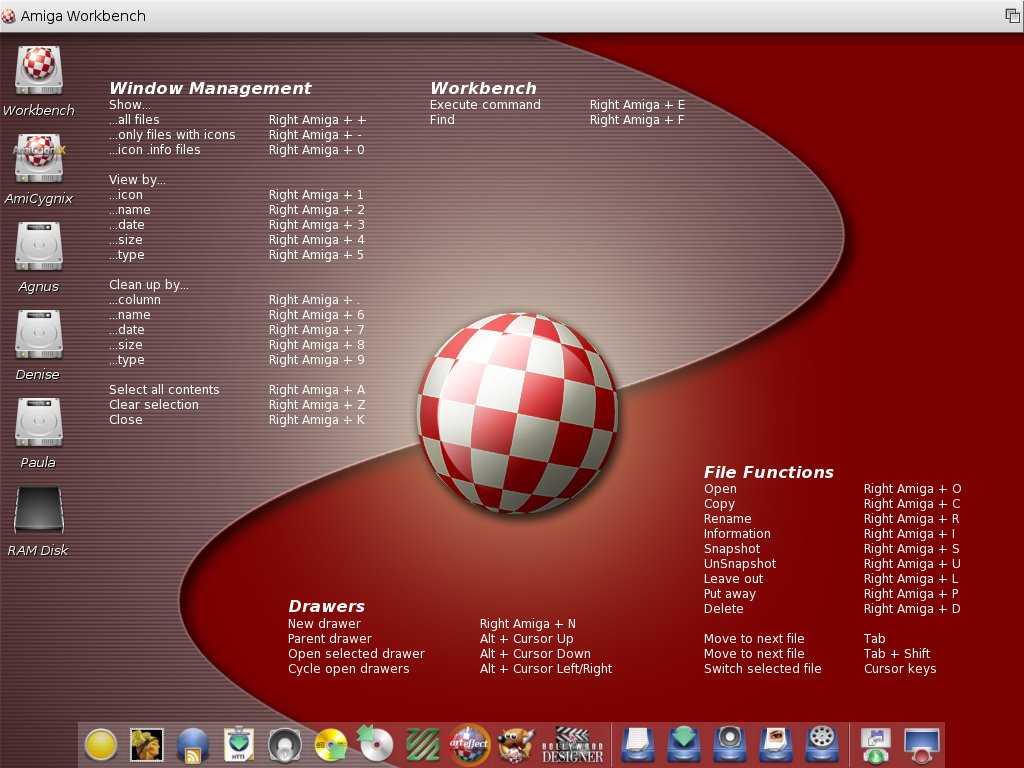The width and height of the screenshot is (1024, 768).
Task: Start the GIMP mascot application
Action: click(x=515, y=745)
